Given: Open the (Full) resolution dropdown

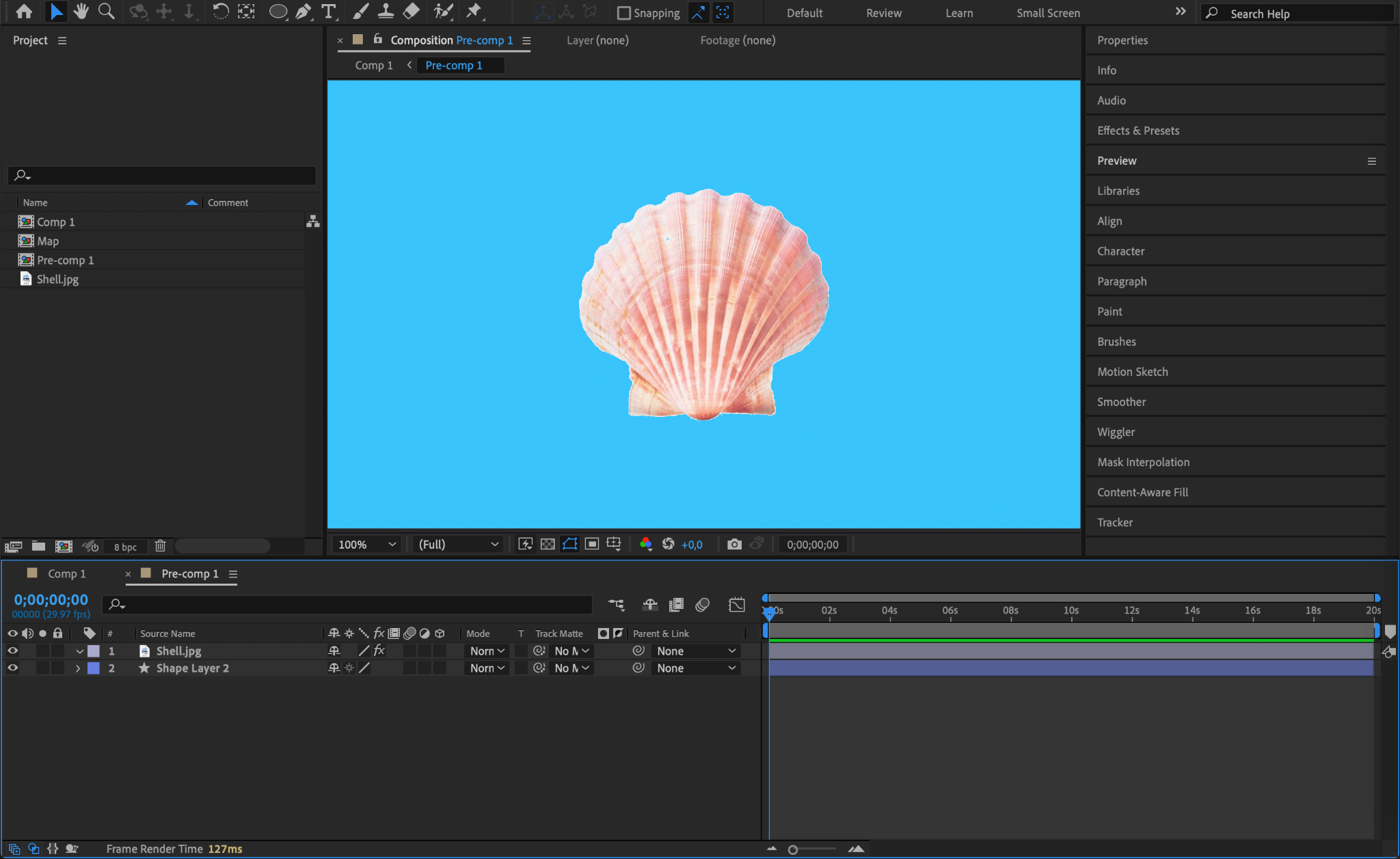Looking at the screenshot, I should point(458,544).
